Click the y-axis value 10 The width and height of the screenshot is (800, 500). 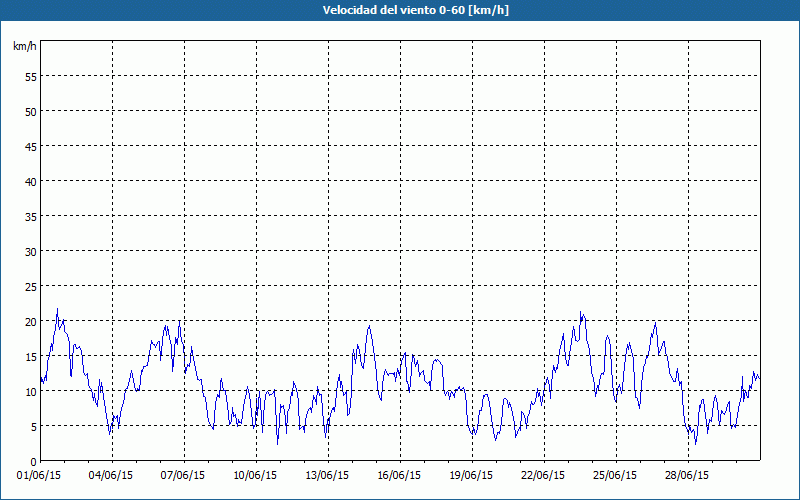(x=31, y=392)
